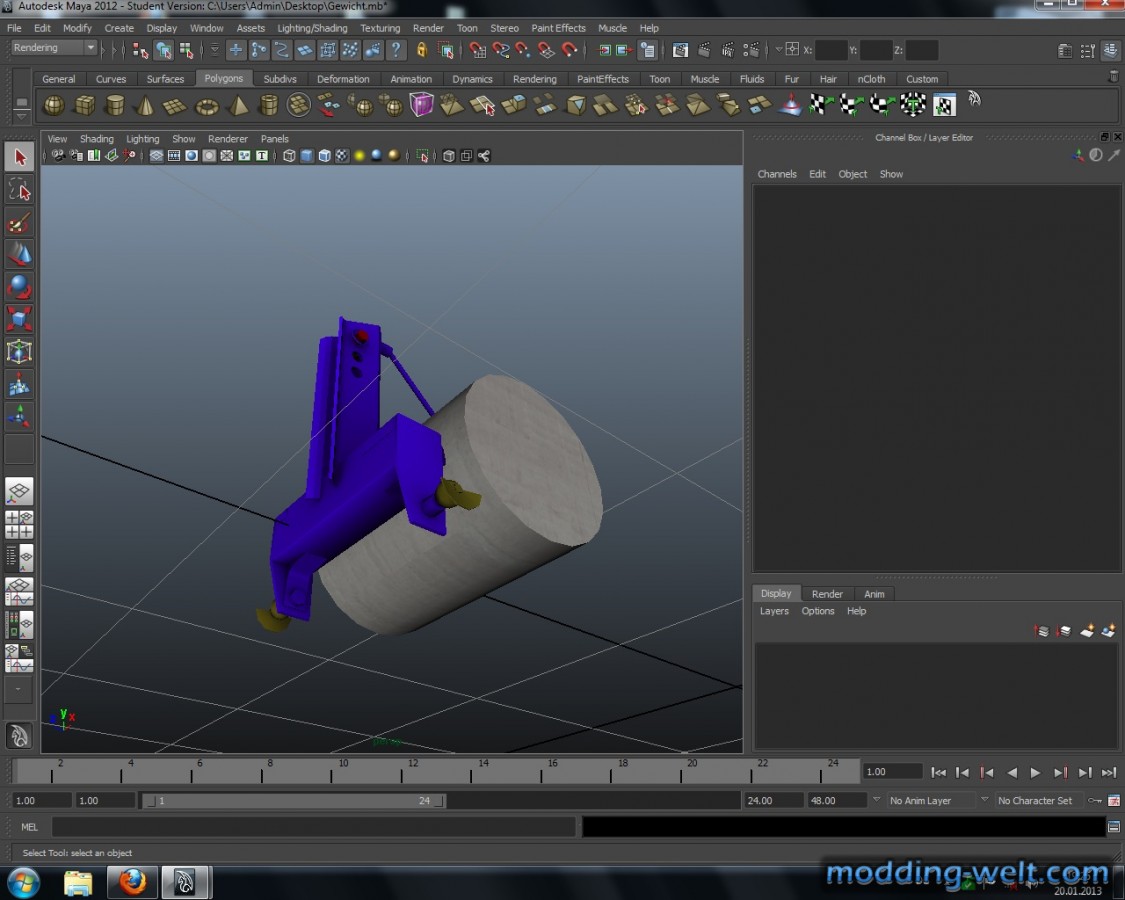Image resolution: width=1125 pixels, height=900 pixels.
Task: Click Select by component type icon
Action: [187, 50]
